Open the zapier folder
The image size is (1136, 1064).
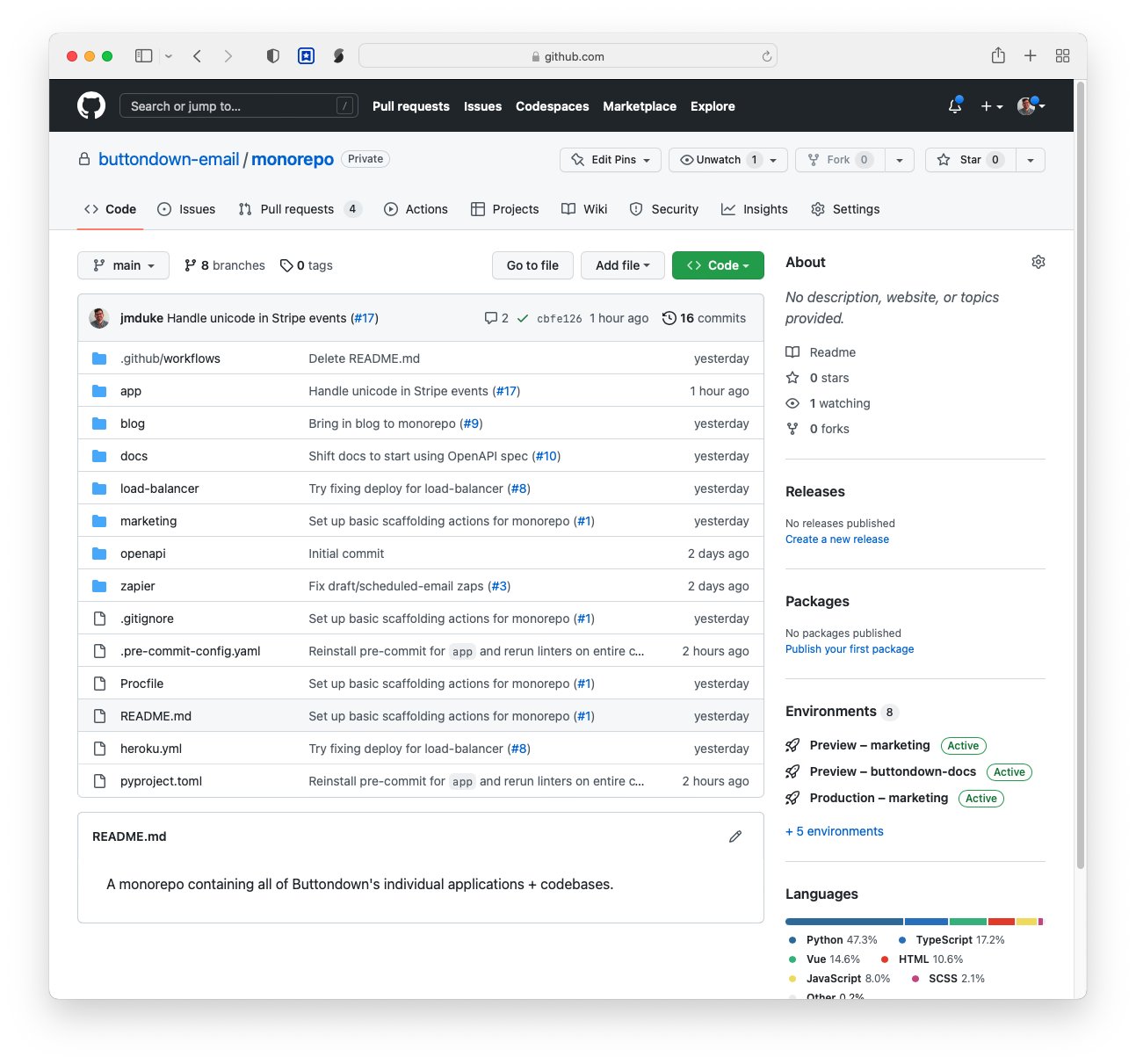point(138,586)
